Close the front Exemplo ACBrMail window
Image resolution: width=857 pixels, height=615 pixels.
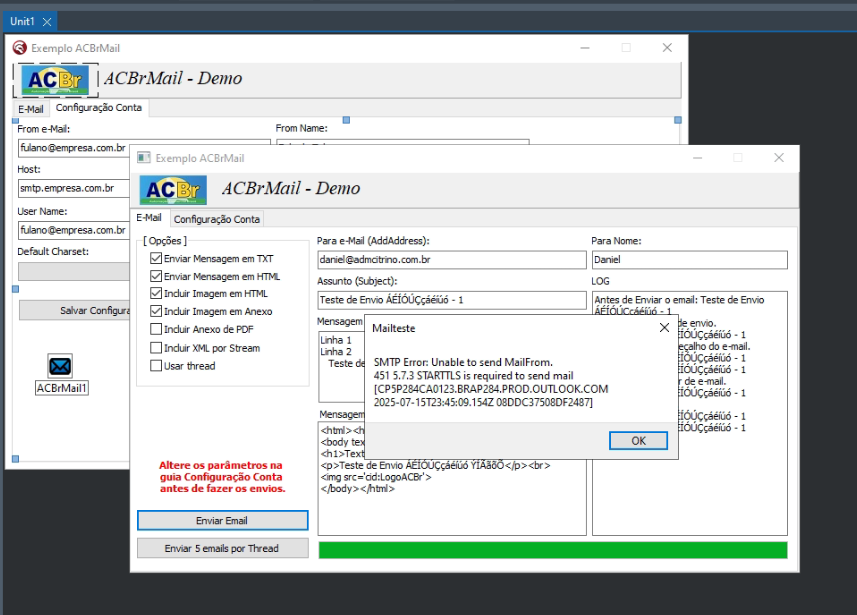pyautogui.click(x=779, y=157)
